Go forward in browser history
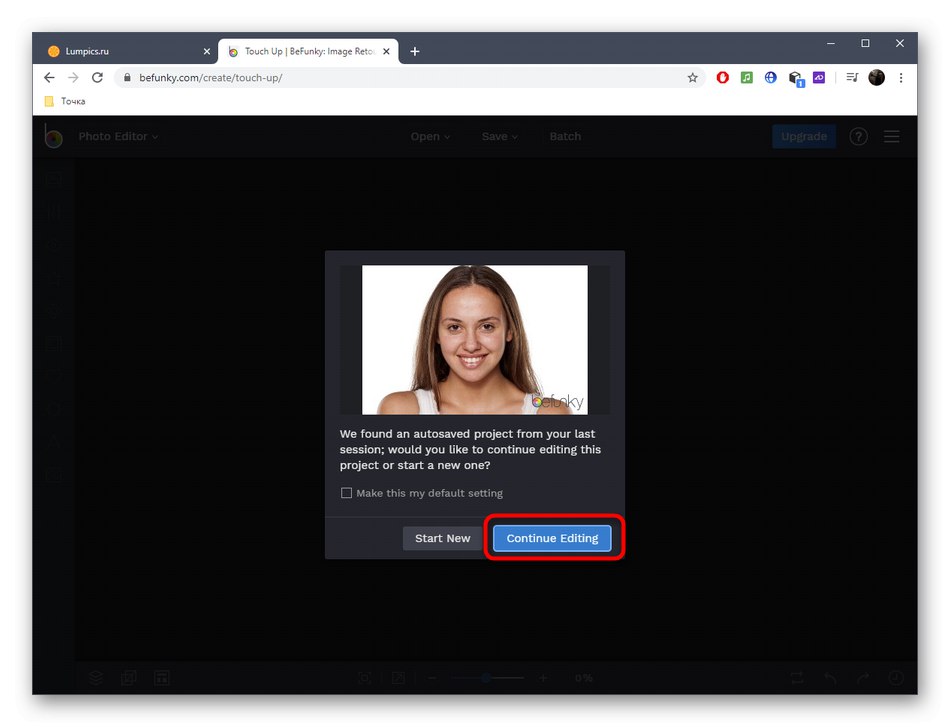 (x=73, y=78)
